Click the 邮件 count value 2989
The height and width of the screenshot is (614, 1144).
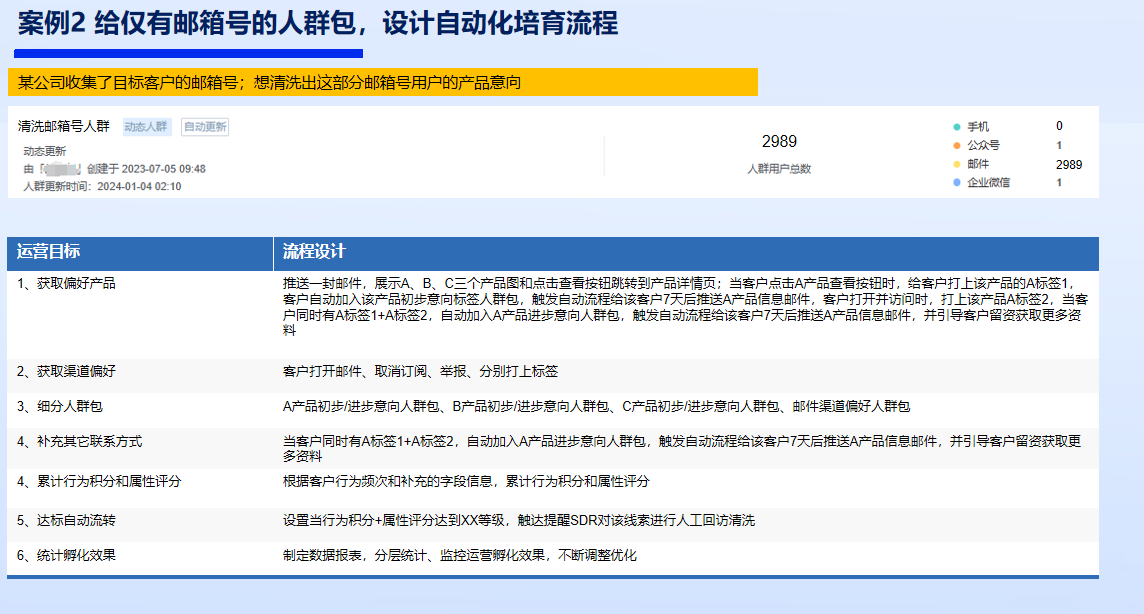tap(1069, 165)
